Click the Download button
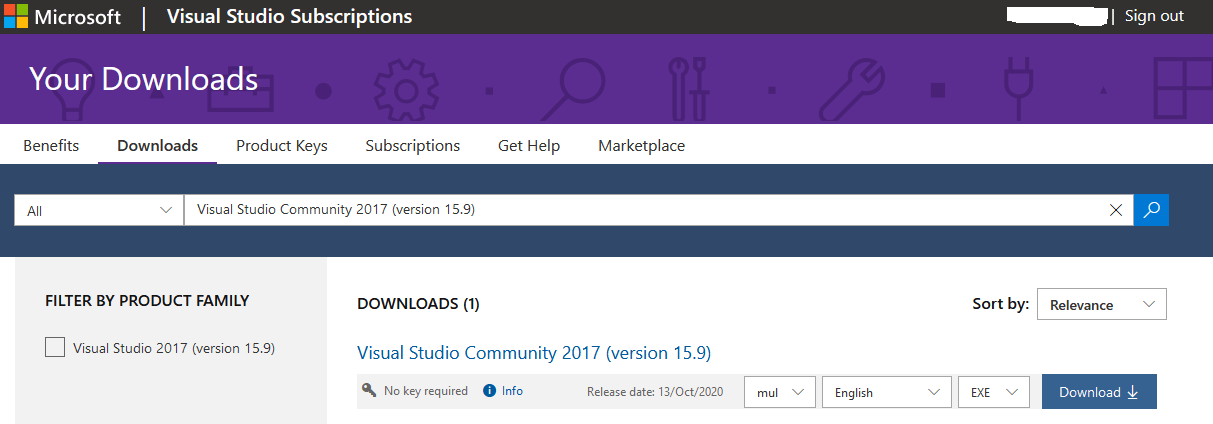Viewport: 1213px width, 424px height. [x=1099, y=392]
